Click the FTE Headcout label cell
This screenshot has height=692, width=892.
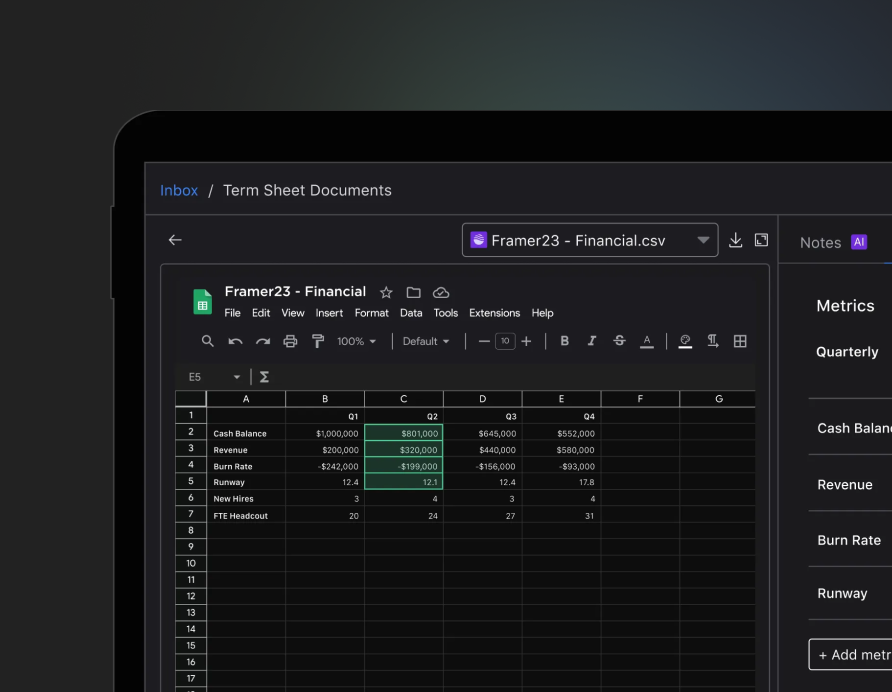click(x=246, y=516)
